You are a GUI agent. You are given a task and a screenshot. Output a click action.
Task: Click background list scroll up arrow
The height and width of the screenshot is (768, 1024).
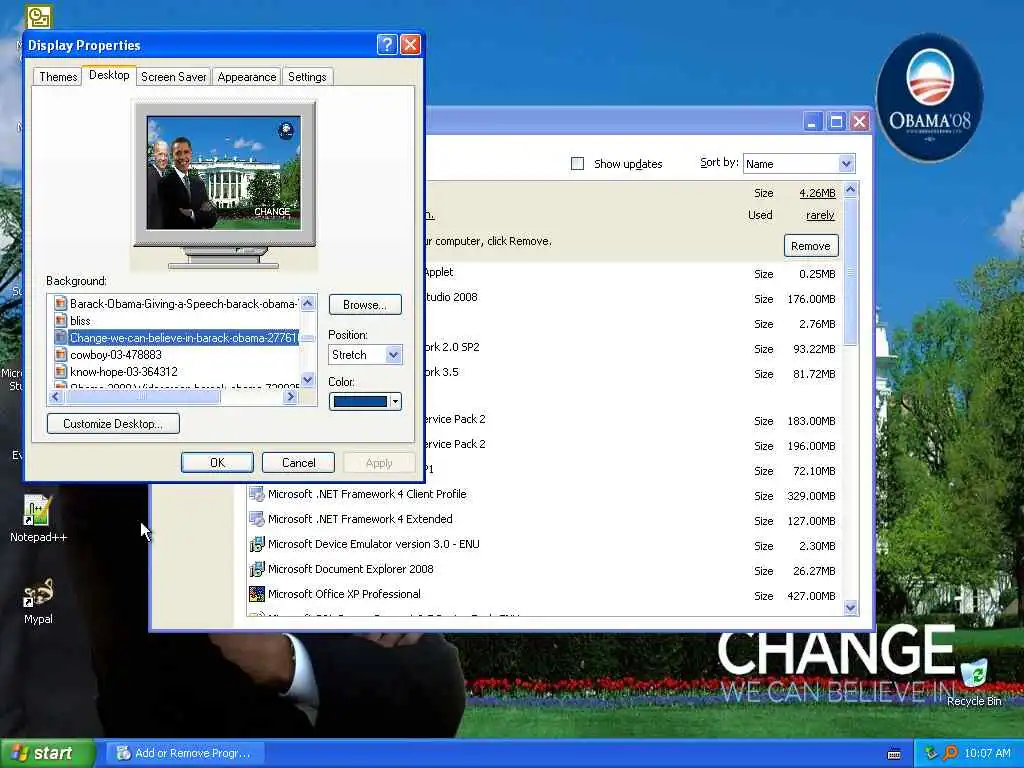tap(308, 302)
